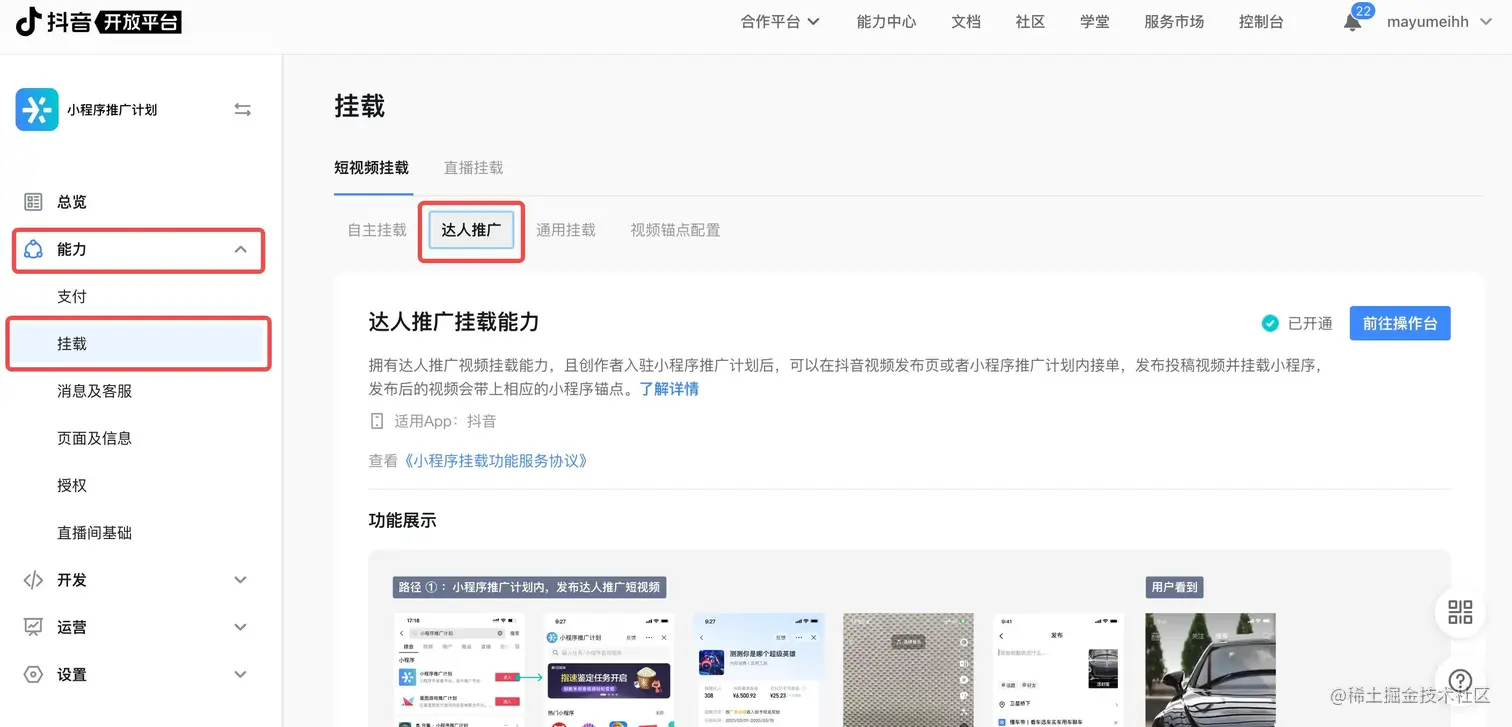This screenshot has width=1512, height=727.
Task: Click the 发布 page screenshot thumbnail
Action: point(1058,670)
